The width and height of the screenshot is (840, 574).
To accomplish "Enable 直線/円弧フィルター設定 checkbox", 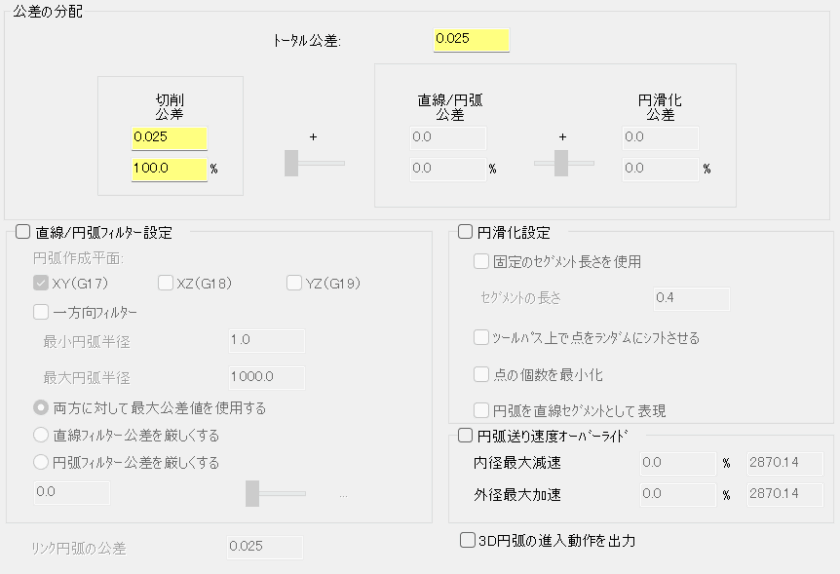I will 24,233.
